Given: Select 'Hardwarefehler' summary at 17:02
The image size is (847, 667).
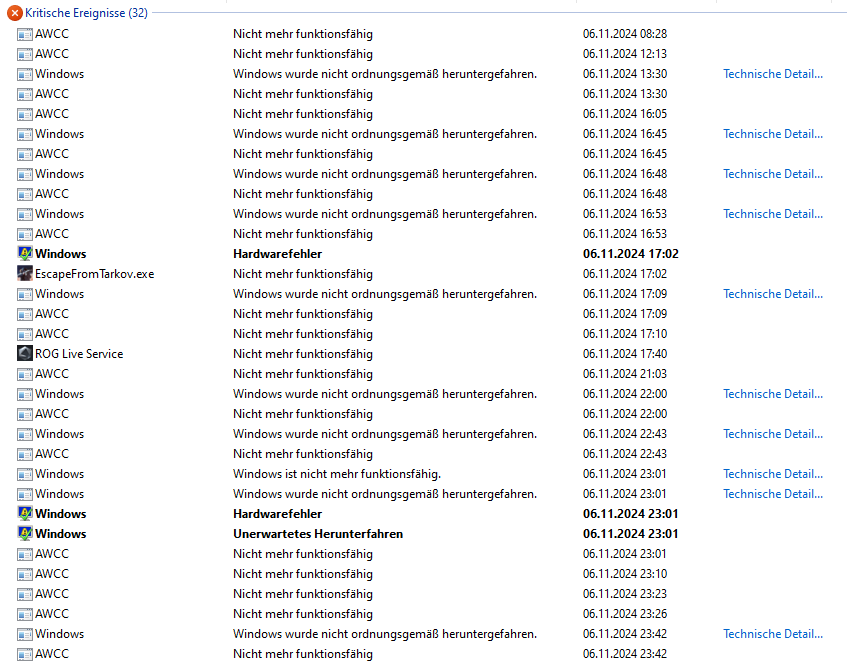Looking at the screenshot, I should click(278, 253).
